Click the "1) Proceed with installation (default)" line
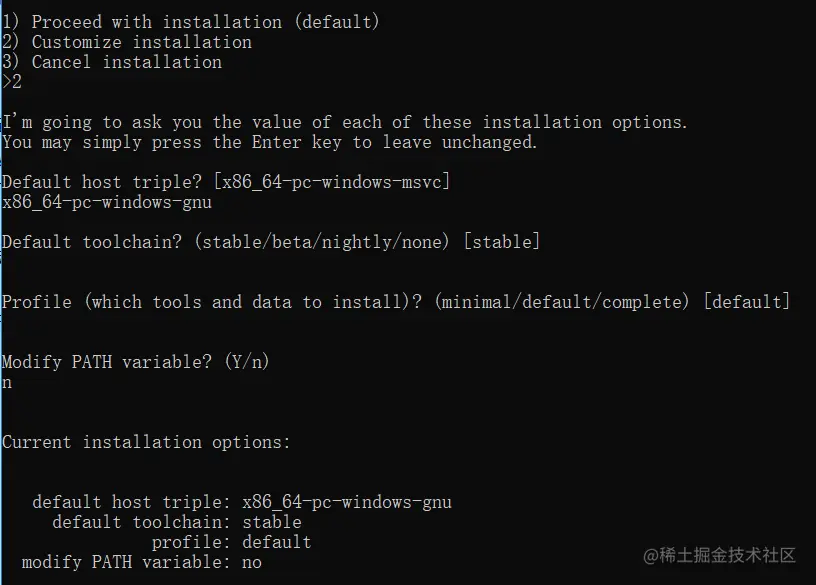This screenshot has height=585, width=816. 190,21
